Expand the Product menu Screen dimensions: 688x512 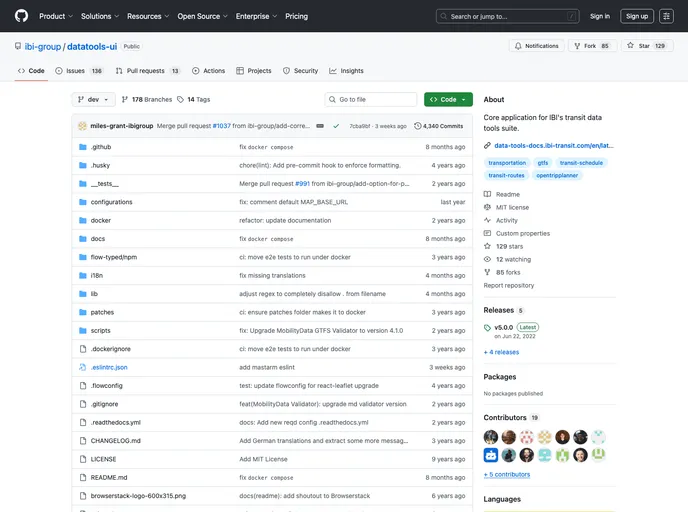tap(56, 16)
